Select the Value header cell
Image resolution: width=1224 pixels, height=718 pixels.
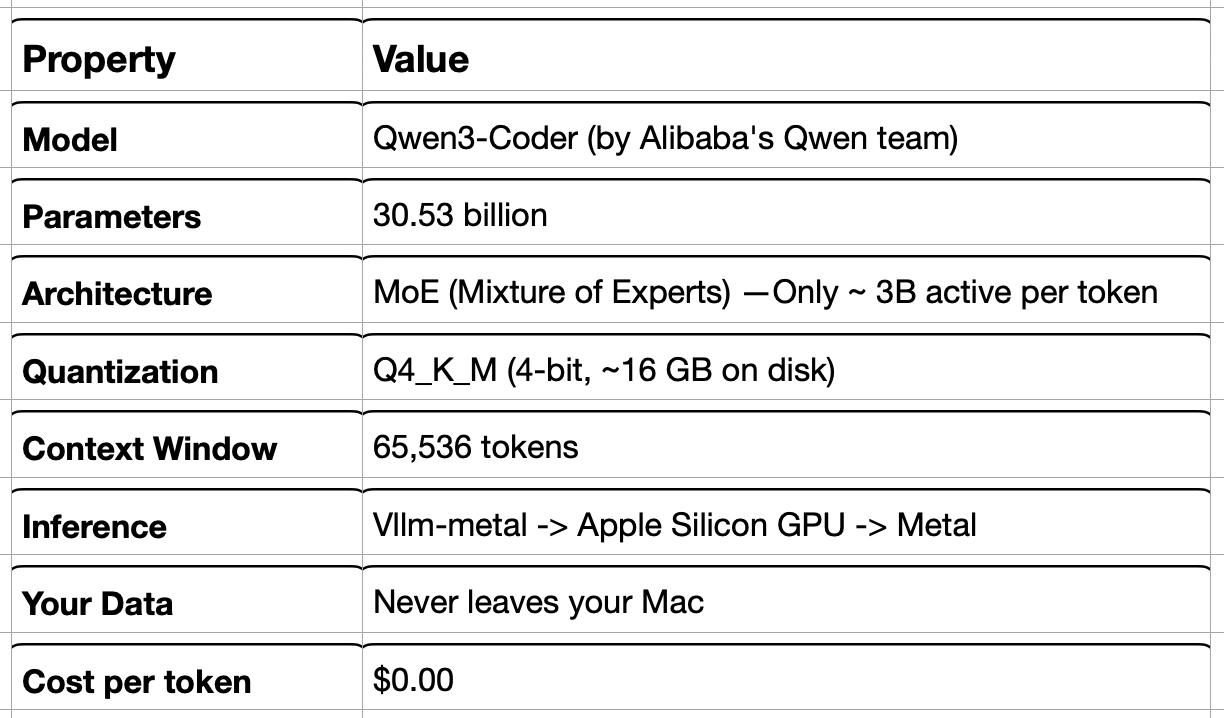[x=787, y=59]
